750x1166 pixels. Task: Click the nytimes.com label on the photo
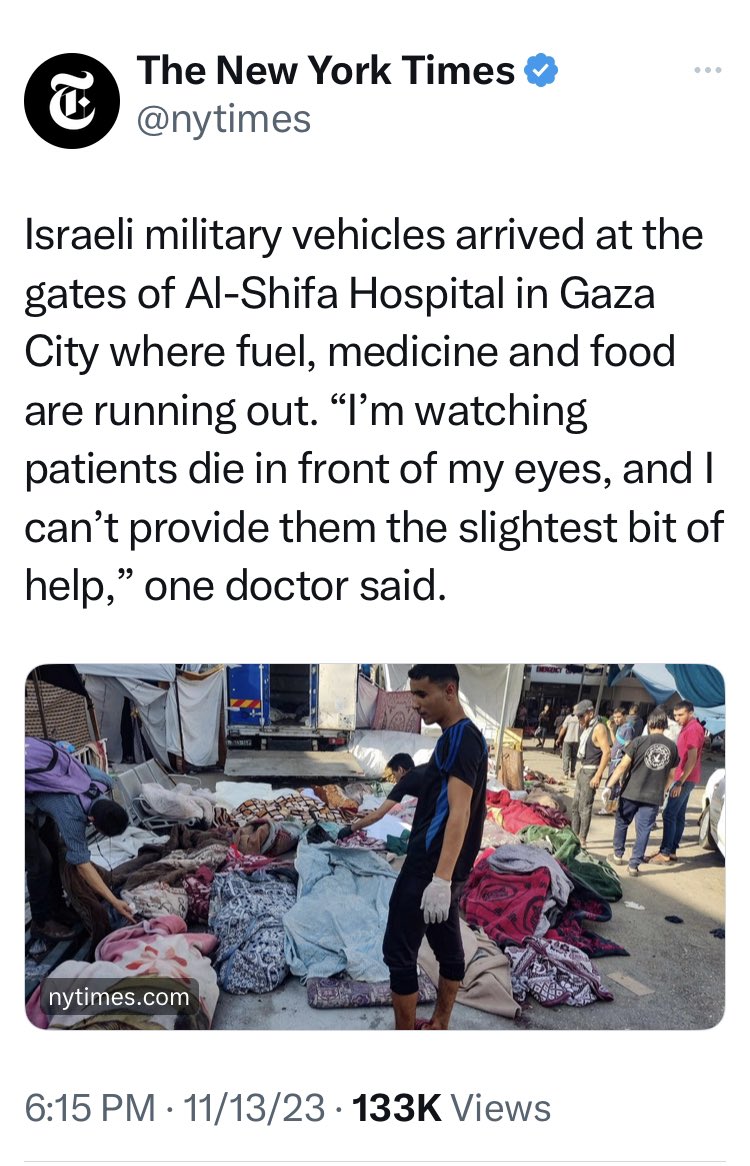[119, 996]
